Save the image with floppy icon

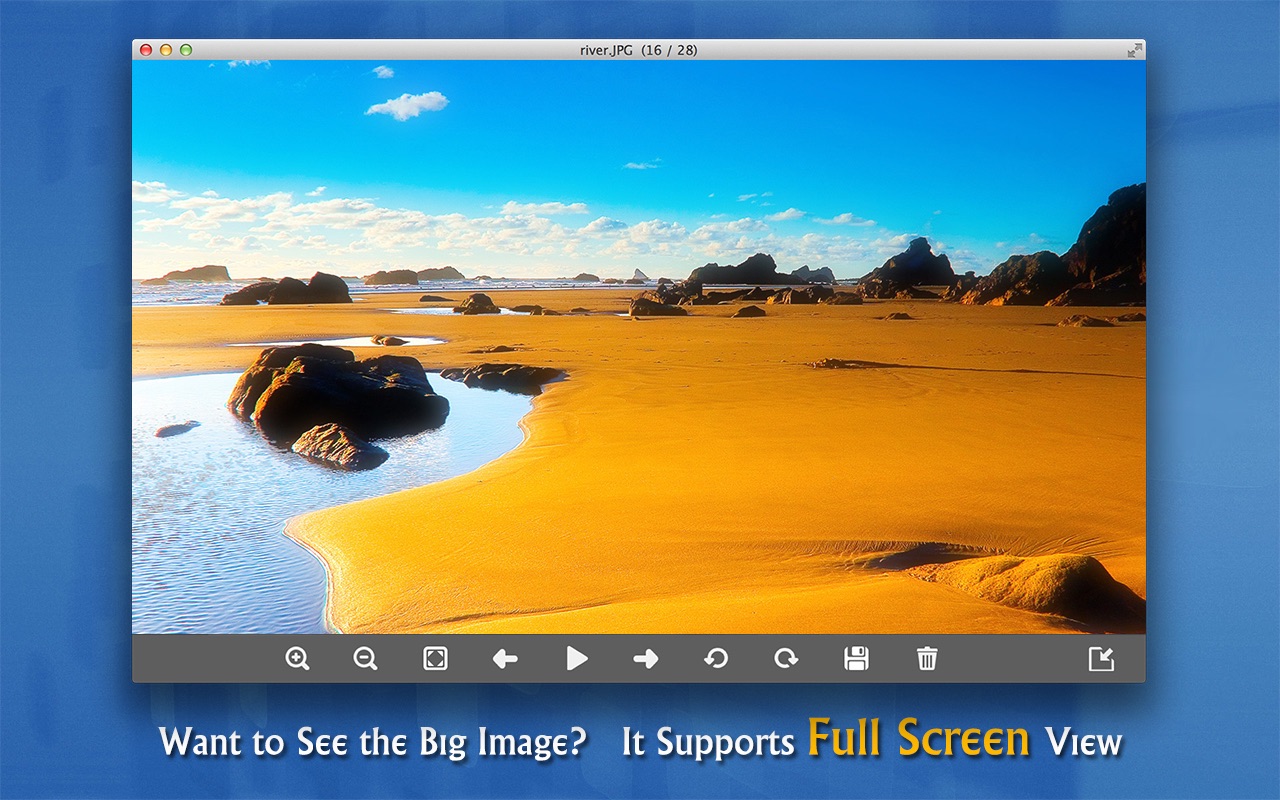(x=857, y=658)
